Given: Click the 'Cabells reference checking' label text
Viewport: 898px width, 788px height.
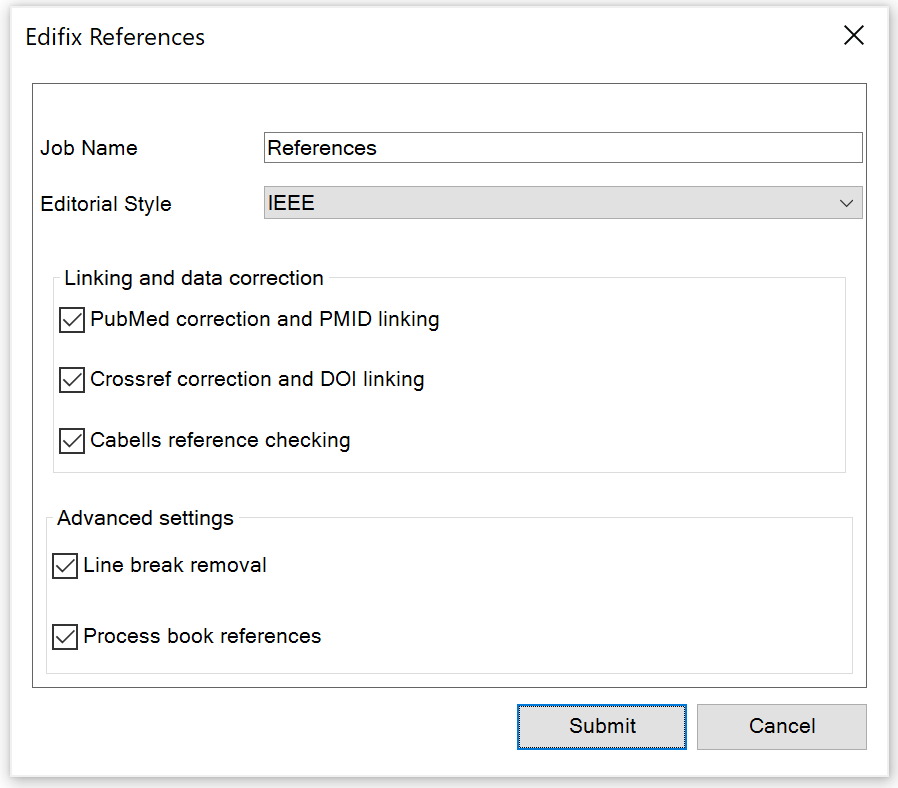Looking at the screenshot, I should point(220,440).
